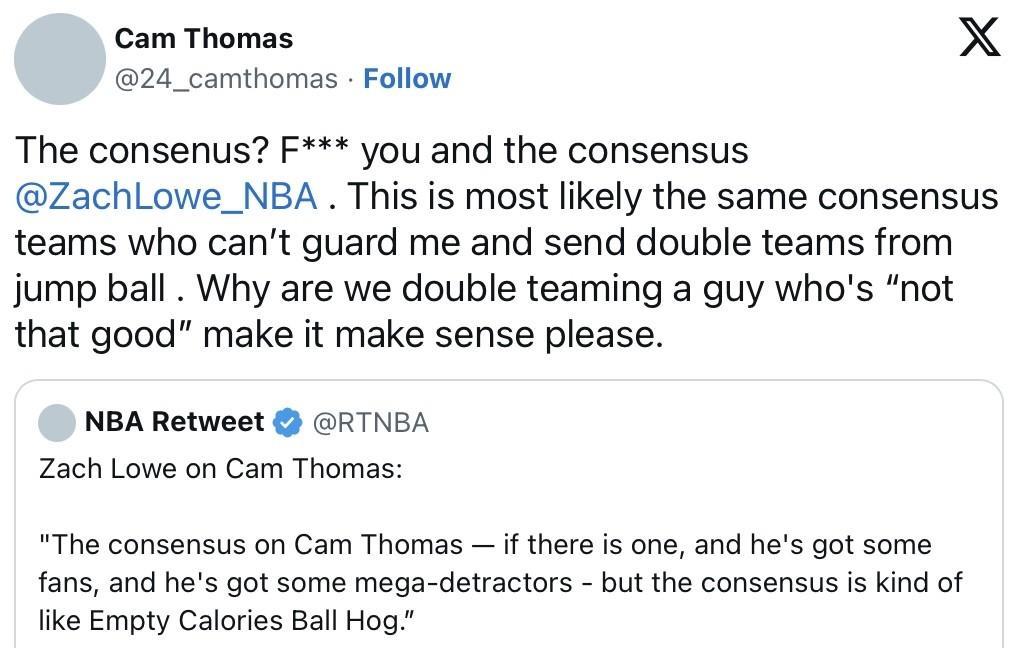The width and height of the screenshot is (1021, 648).
Task: Open the X logo link
Action: [979, 40]
